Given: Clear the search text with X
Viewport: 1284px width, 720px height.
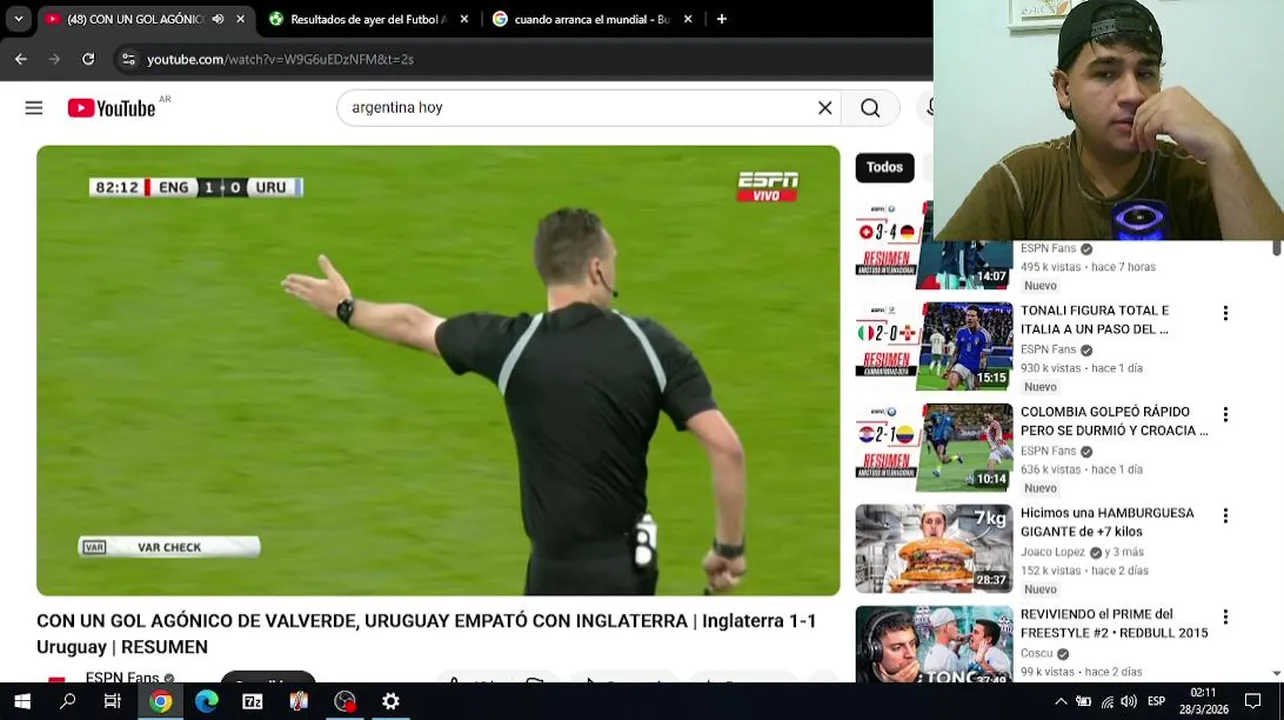Looking at the screenshot, I should click(825, 108).
